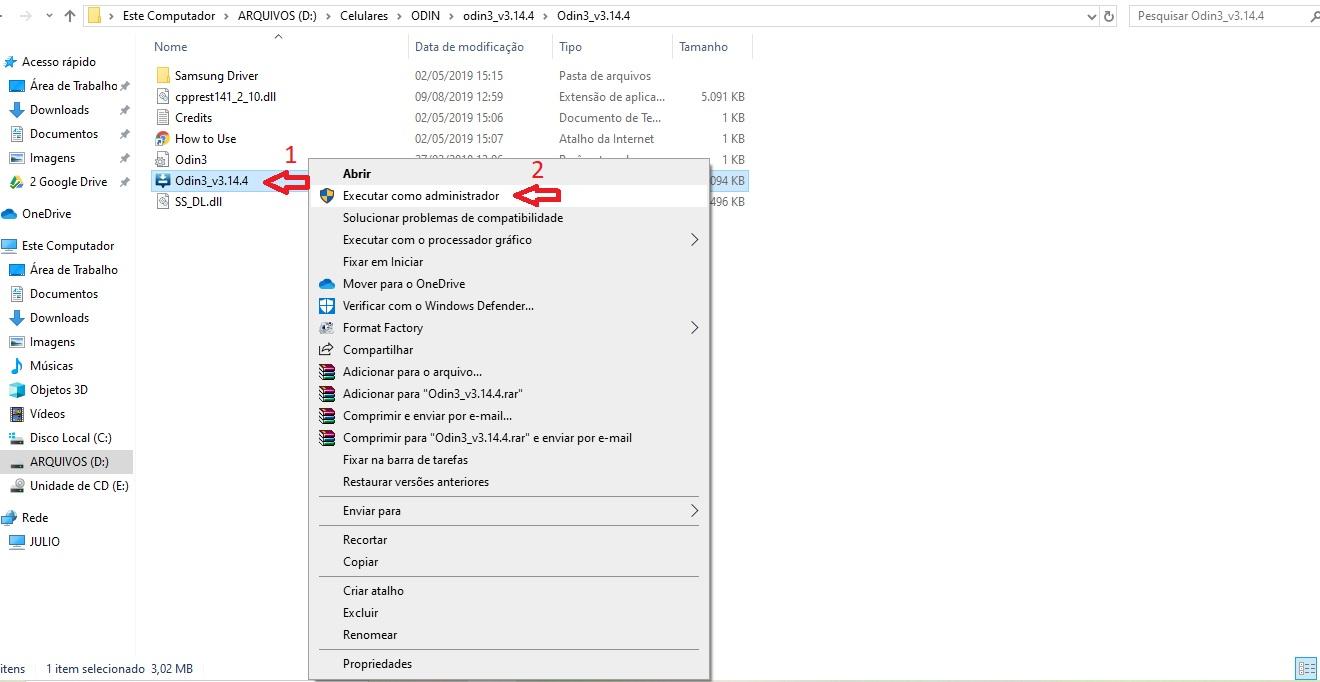Choose Solucionar problemas de compatibilidade
The height and width of the screenshot is (682, 1320).
[509, 218]
